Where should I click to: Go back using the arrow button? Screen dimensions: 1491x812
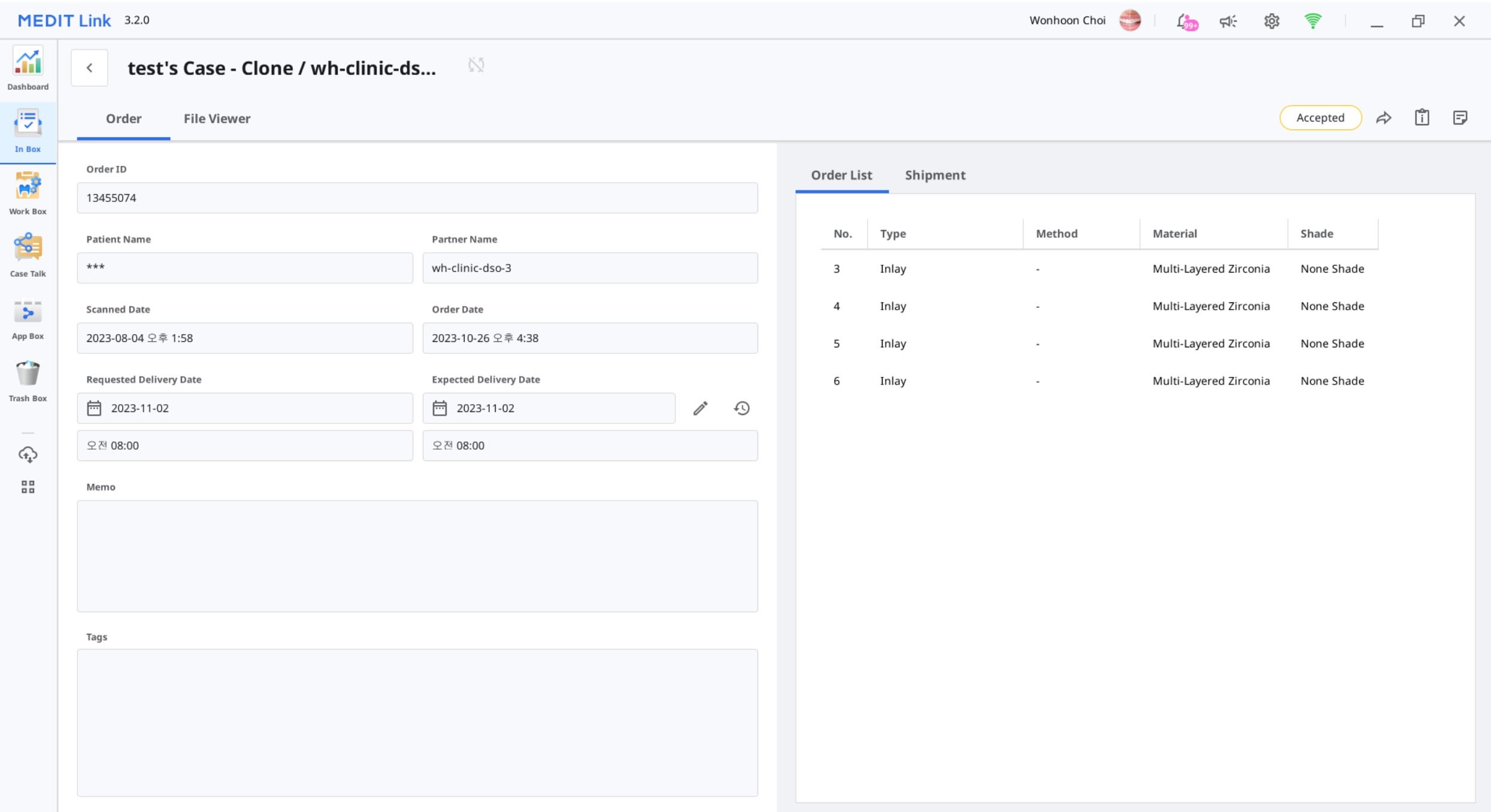pyautogui.click(x=90, y=68)
